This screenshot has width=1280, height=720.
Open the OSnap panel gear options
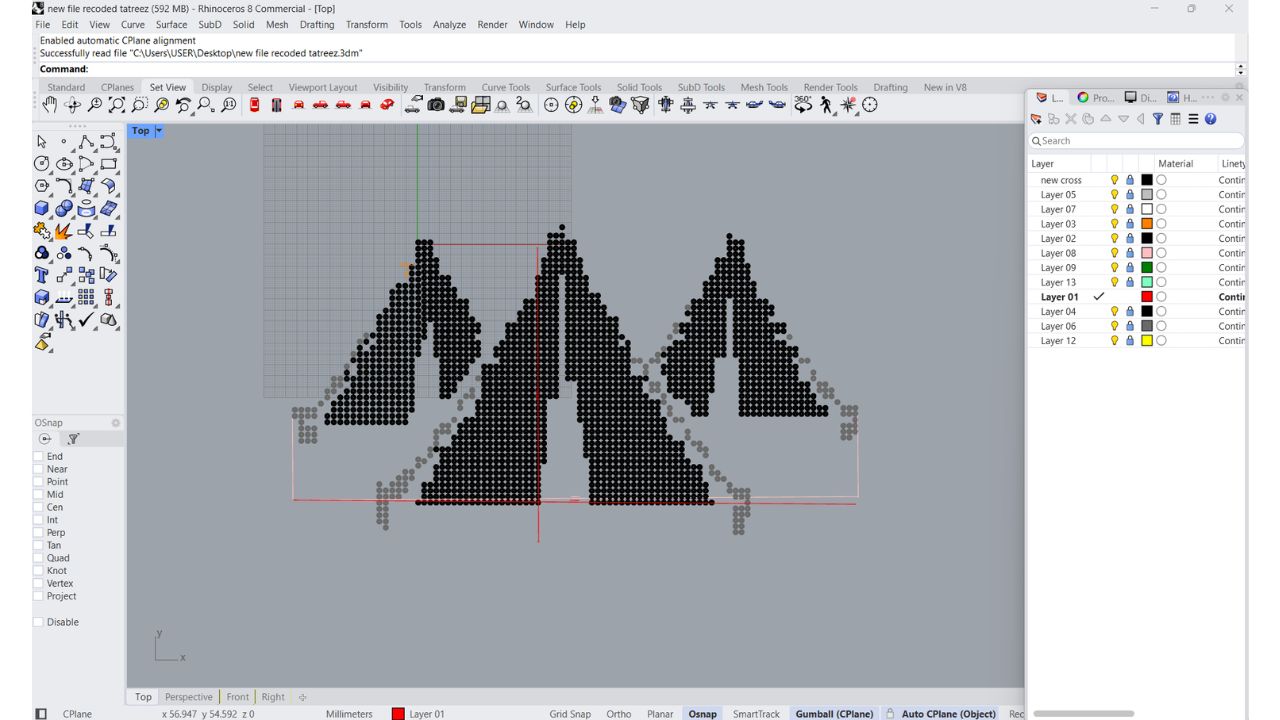116,423
